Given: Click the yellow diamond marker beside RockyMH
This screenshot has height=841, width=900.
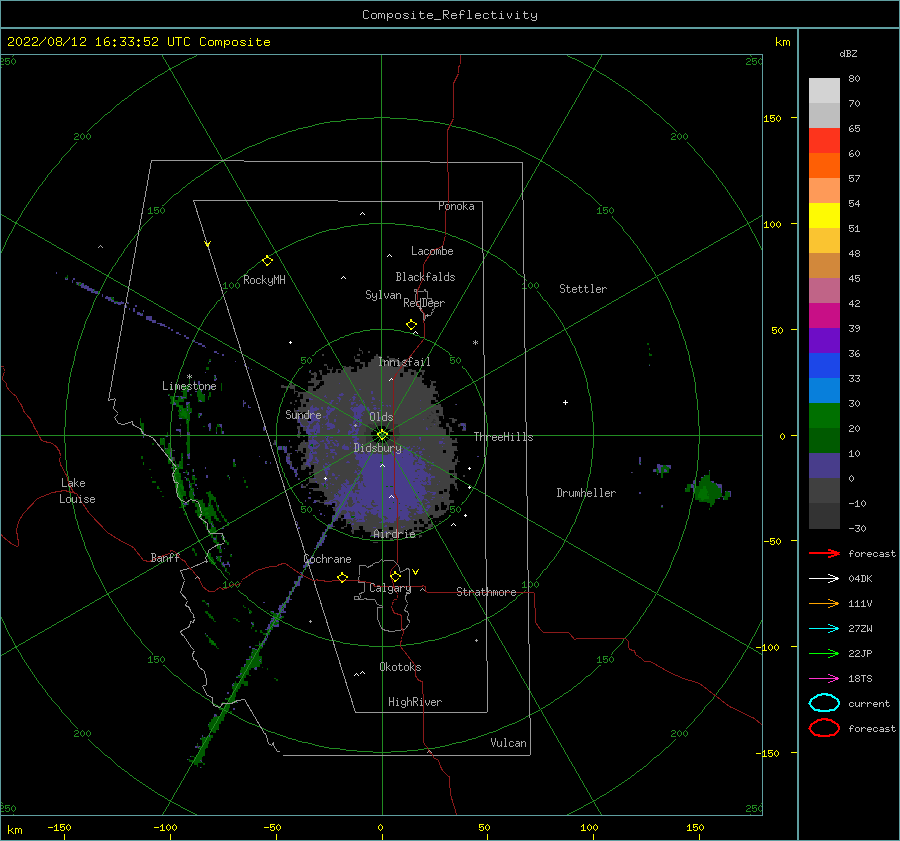Looking at the screenshot, I should (x=267, y=261).
